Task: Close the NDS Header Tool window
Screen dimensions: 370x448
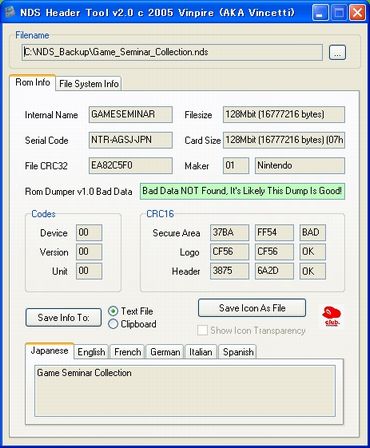Action: coord(357,13)
